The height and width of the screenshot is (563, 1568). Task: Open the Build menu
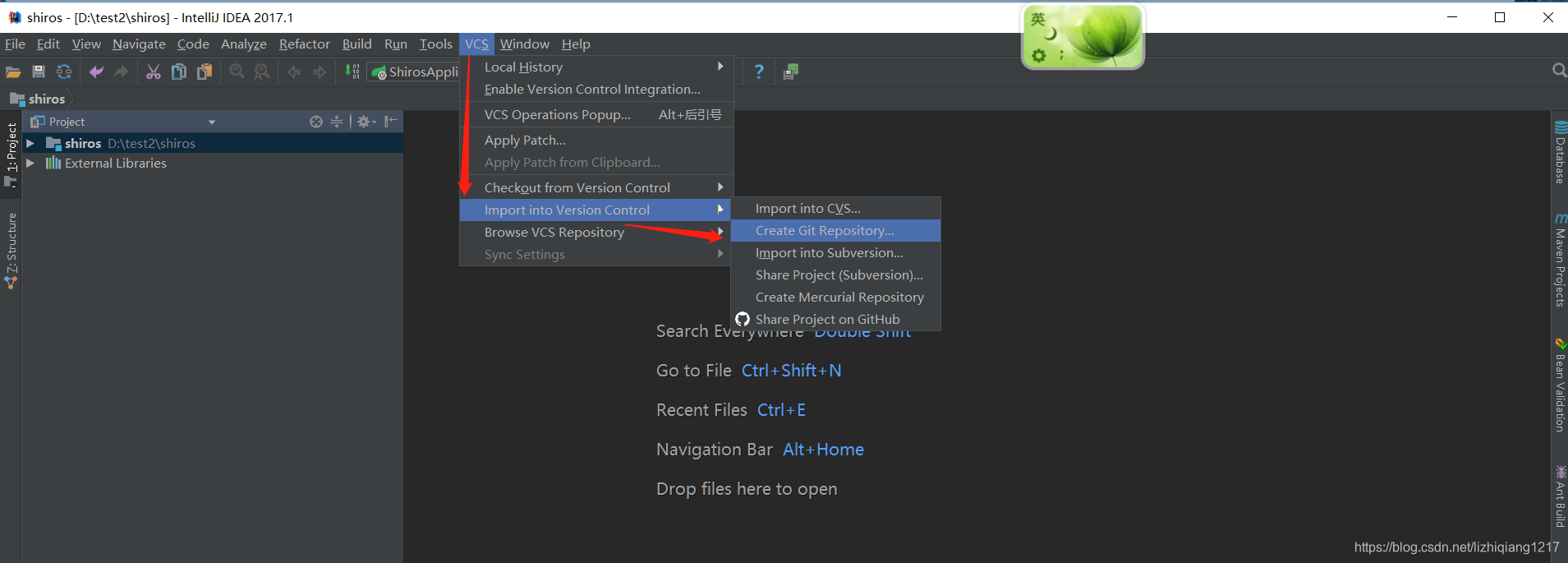(357, 44)
